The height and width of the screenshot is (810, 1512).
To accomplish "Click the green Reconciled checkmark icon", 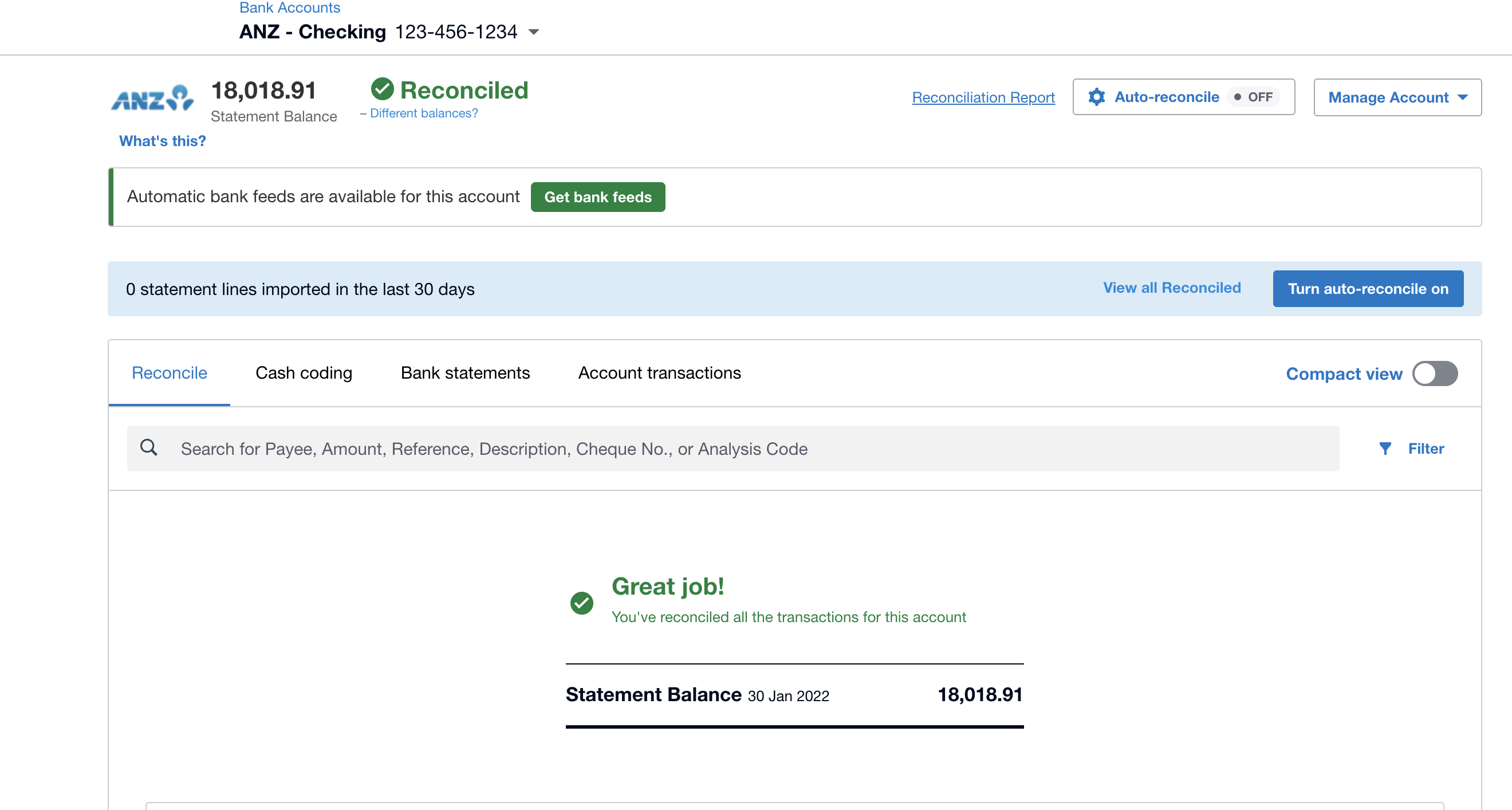I will pyautogui.click(x=382, y=90).
